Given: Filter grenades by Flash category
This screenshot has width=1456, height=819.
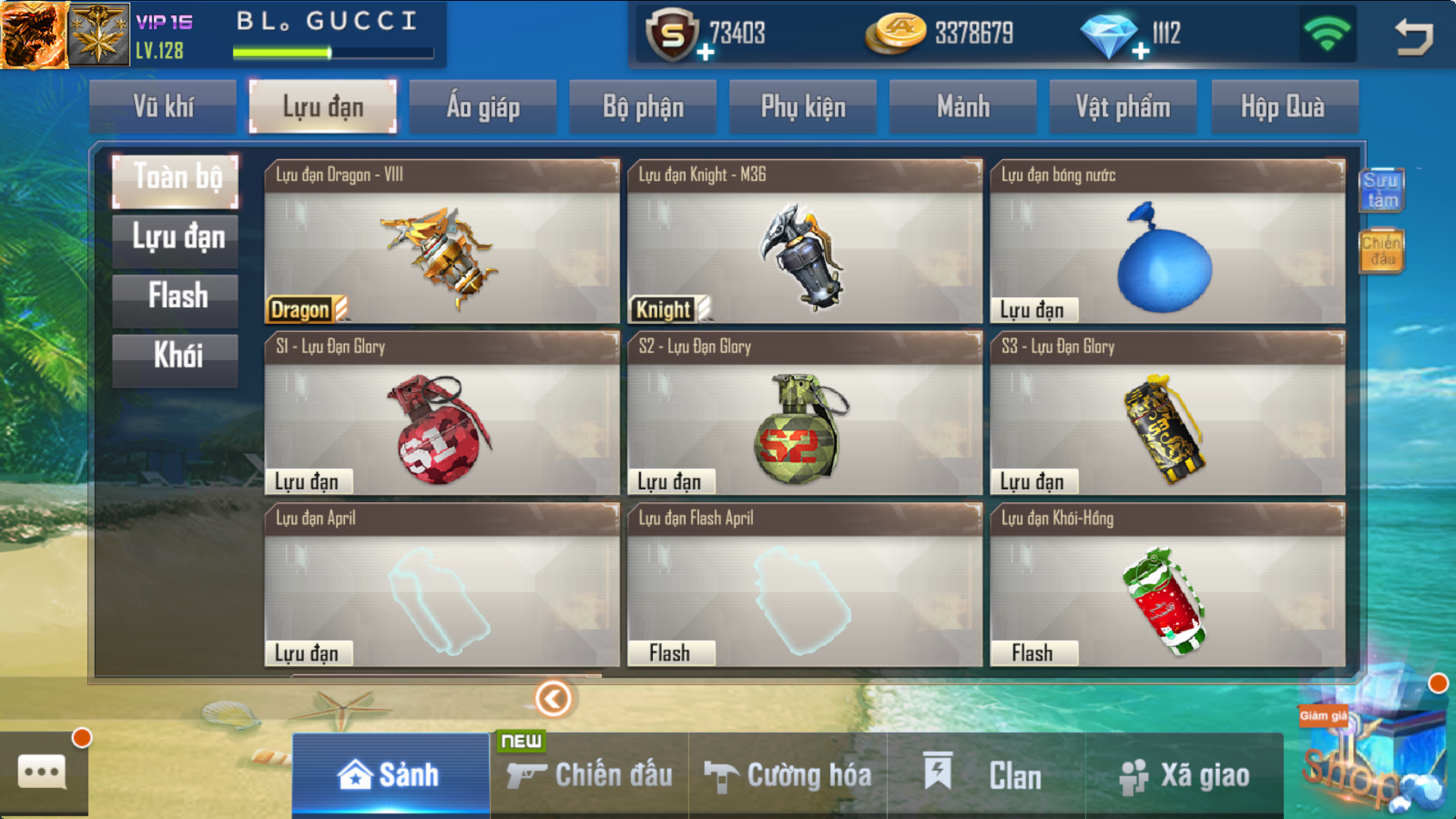Looking at the screenshot, I should [176, 297].
